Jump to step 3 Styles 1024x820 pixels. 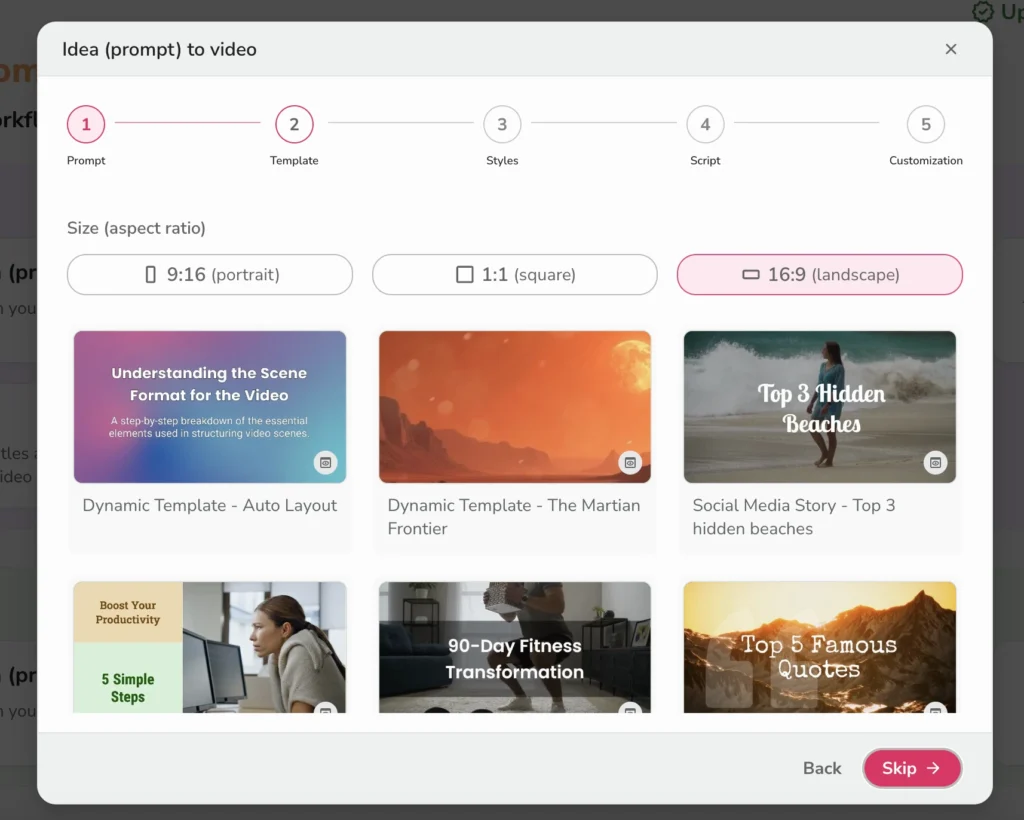tap(502, 124)
